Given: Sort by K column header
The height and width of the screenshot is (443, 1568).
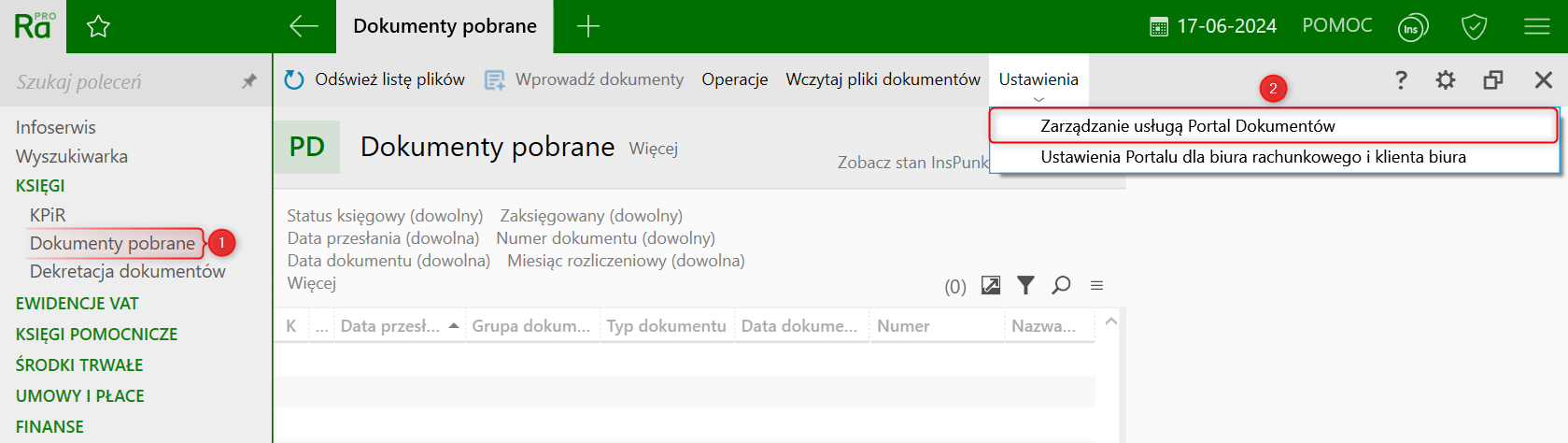Looking at the screenshot, I should click(x=291, y=326).
